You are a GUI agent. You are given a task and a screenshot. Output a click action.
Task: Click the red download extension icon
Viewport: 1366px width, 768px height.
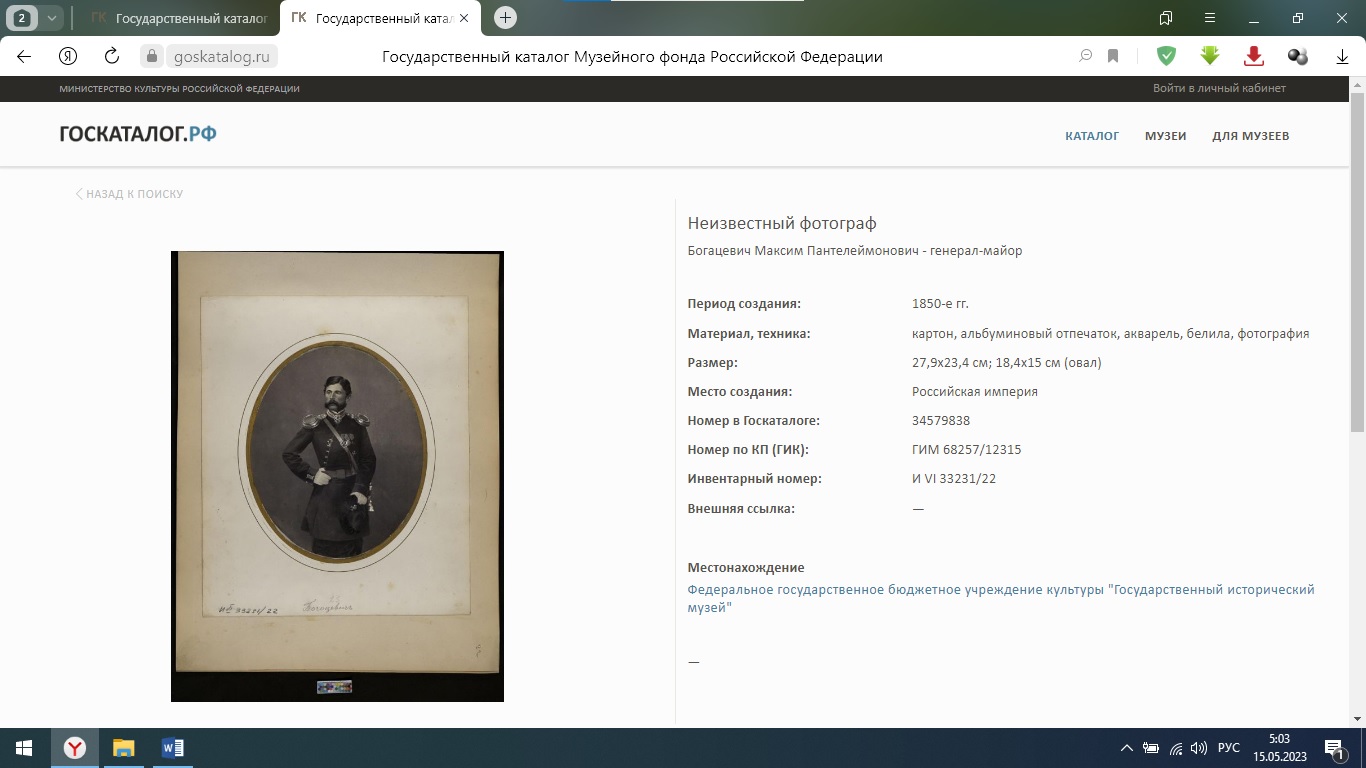(x=1254, y=56)
